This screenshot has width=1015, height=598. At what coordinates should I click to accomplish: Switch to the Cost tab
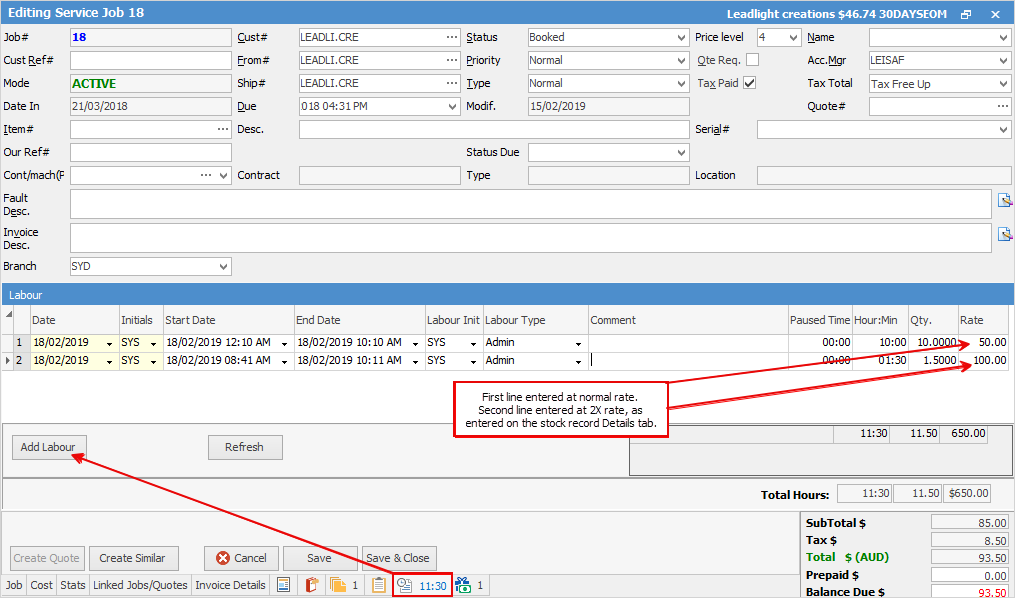pos(41,586)
